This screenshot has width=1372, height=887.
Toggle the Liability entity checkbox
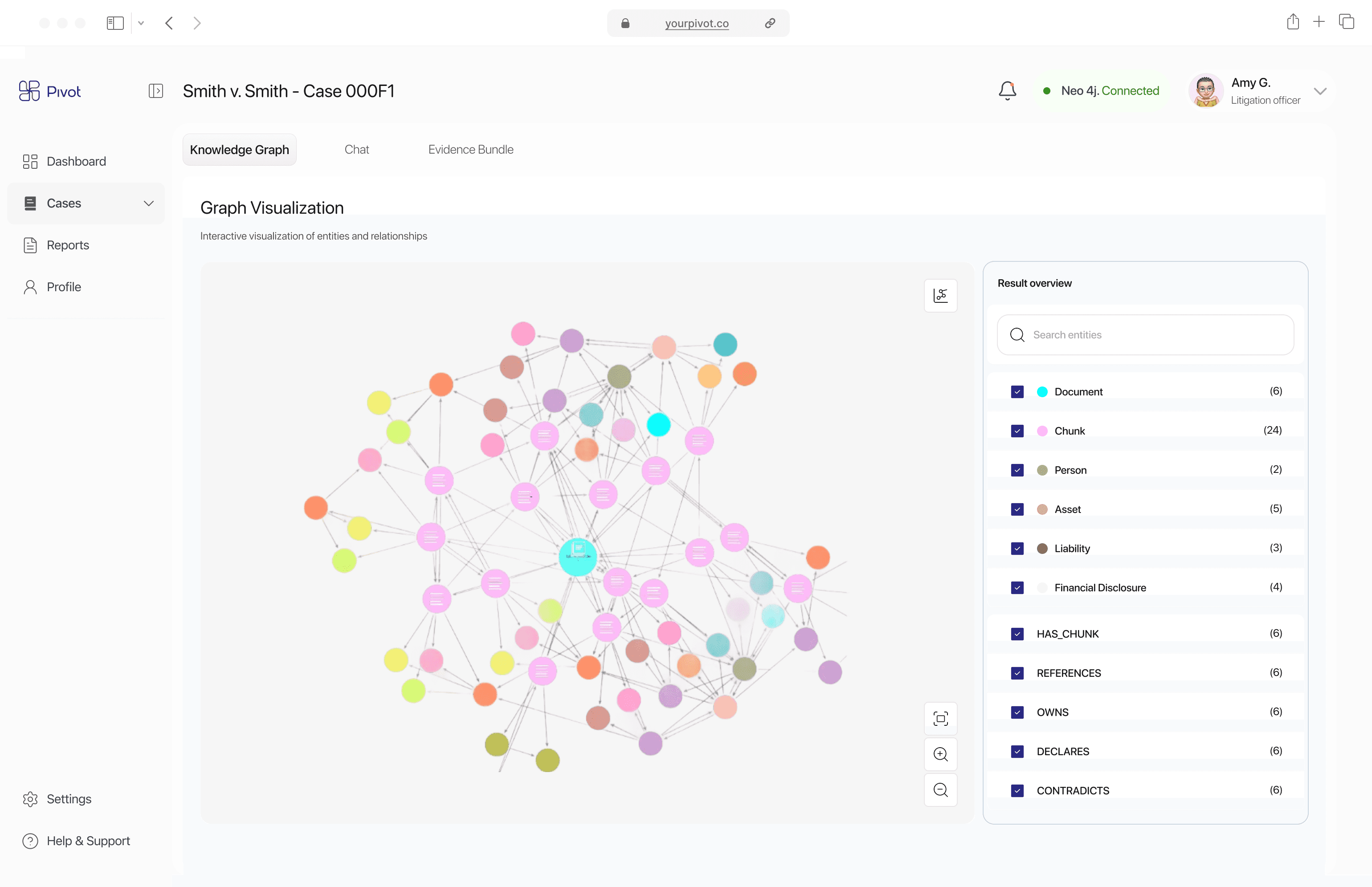click(1017, 548)
